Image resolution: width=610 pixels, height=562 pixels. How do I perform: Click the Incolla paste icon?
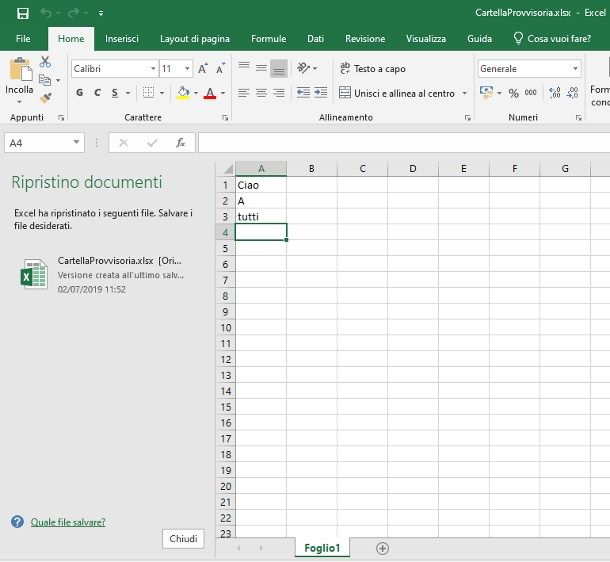[21, 69]
